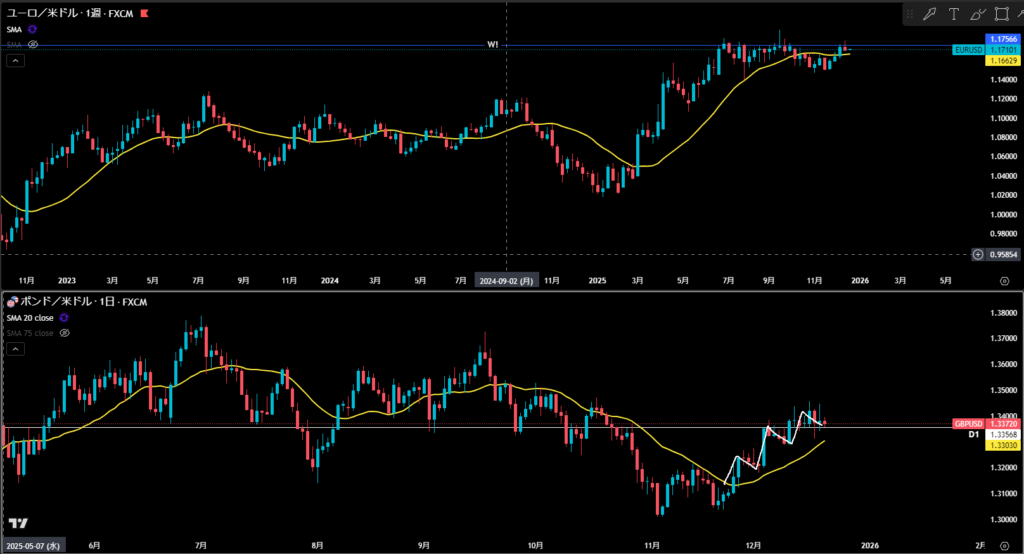Screen dimensions: 1024x554
Task: Show the hidden SMA on euro chart
Action: [33, 45]
